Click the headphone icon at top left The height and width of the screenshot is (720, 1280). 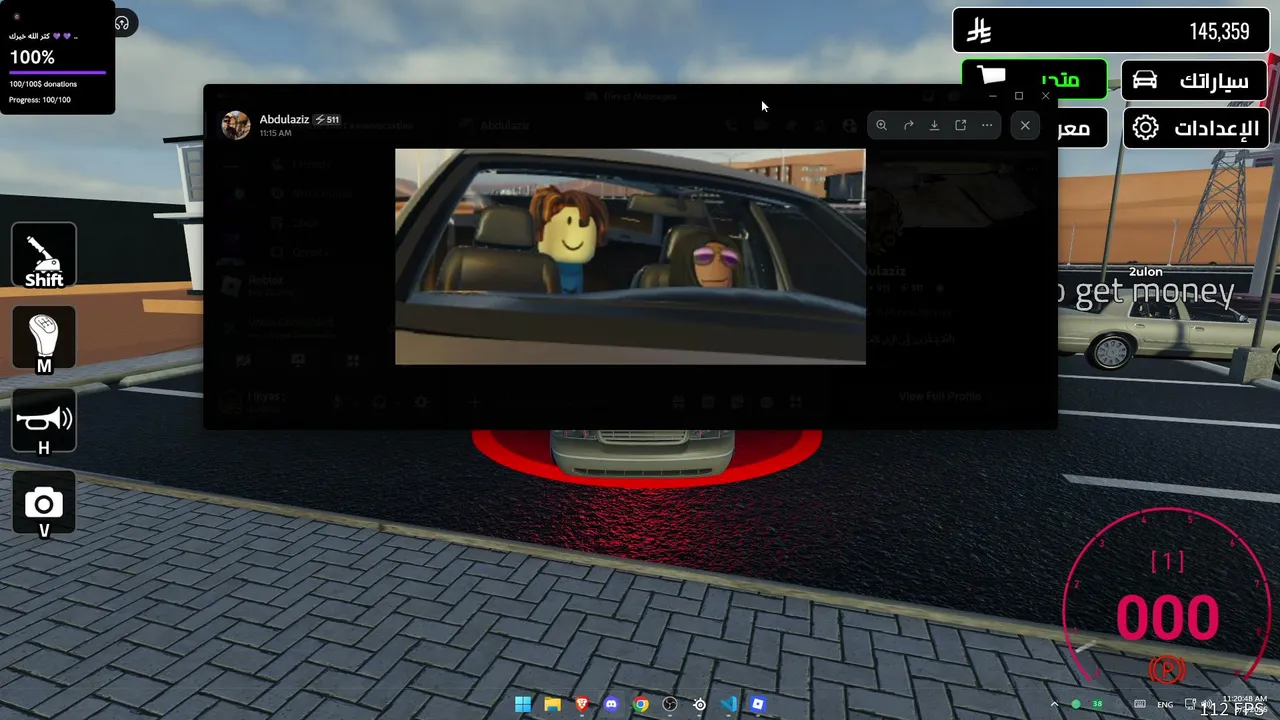pos(122,23)
